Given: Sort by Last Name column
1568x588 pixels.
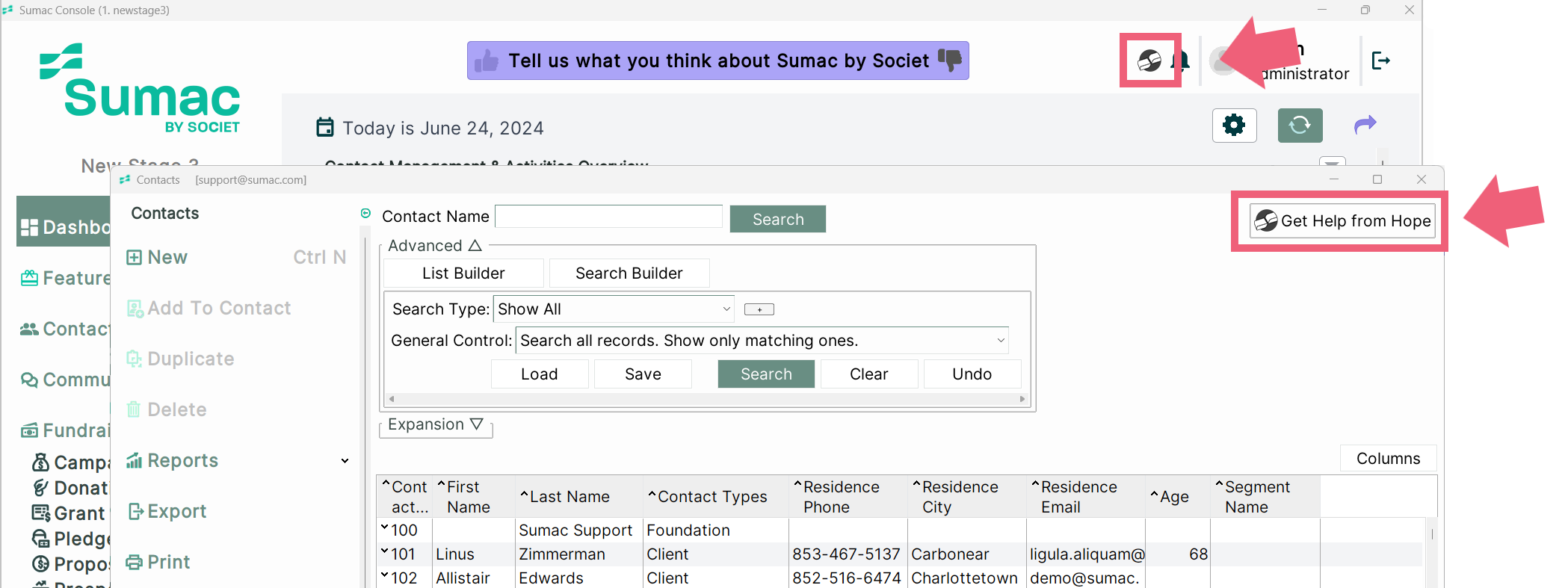Looking at the screenshot, I should point(579,497).
